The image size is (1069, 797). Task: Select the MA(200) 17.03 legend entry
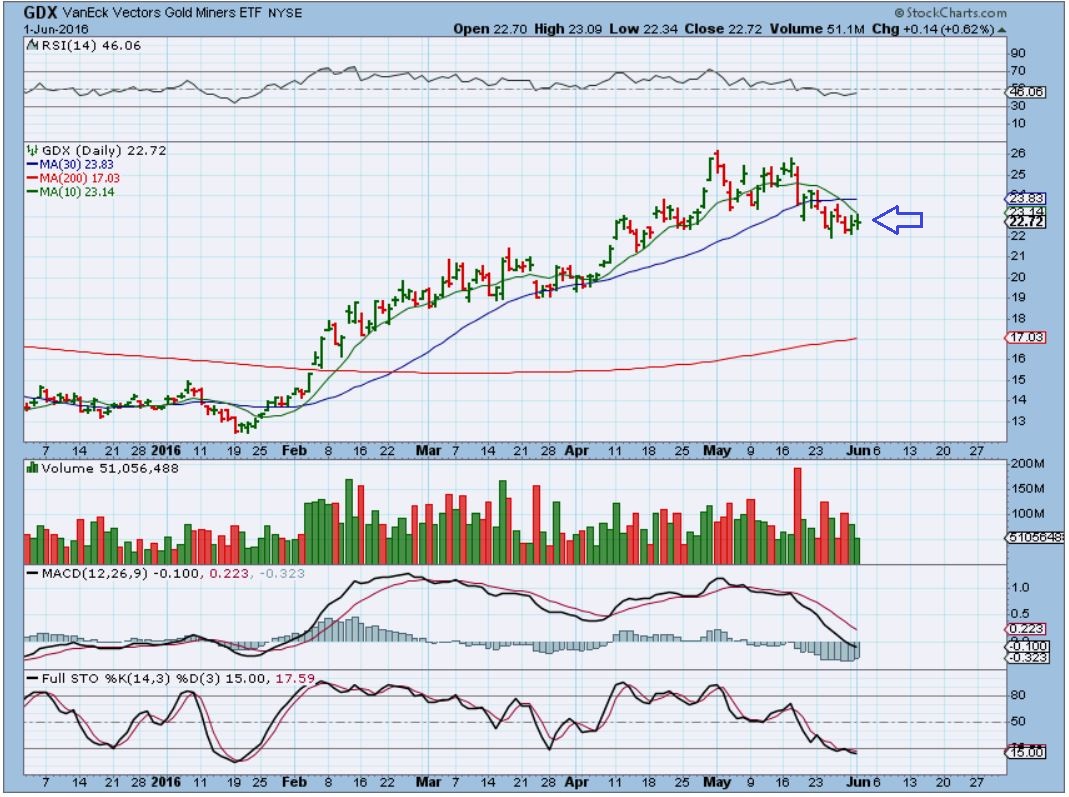[73, 178]
